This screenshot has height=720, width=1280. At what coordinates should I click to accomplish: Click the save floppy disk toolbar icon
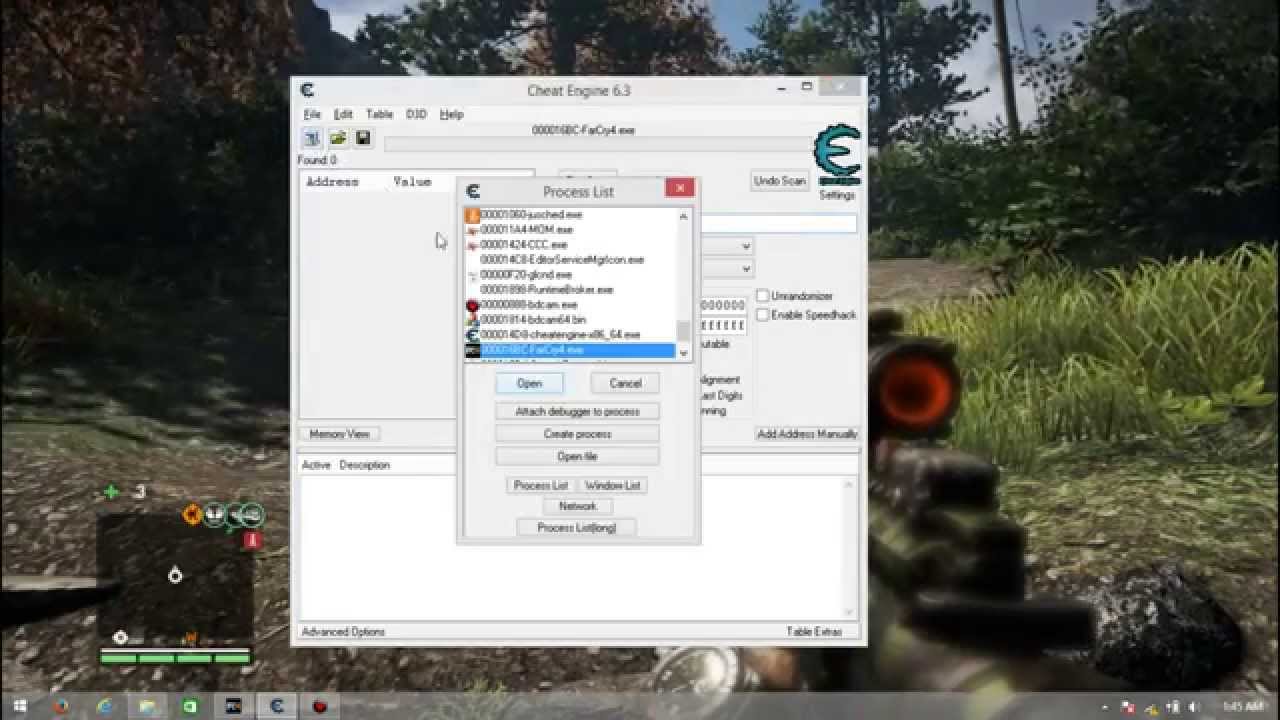[362, 138]
